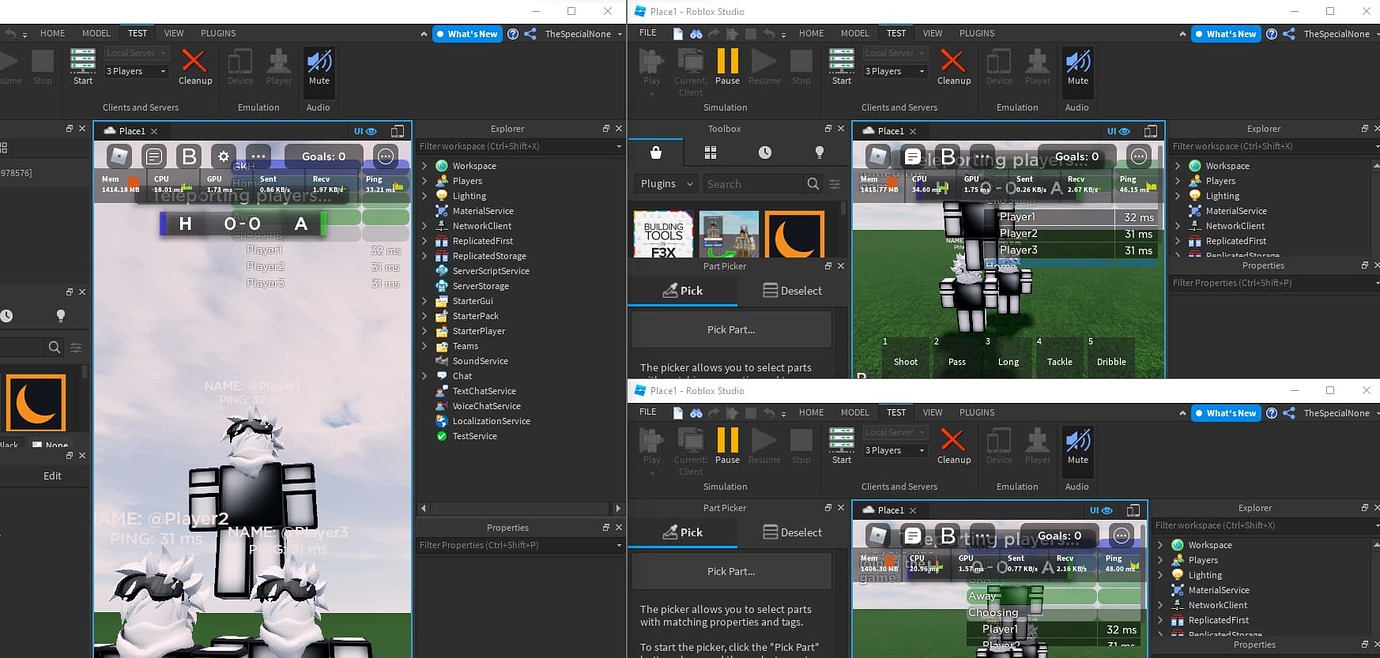Select SoundService in left window Explorer
This screenshot has width=1380, height=658.
(479, 361)
